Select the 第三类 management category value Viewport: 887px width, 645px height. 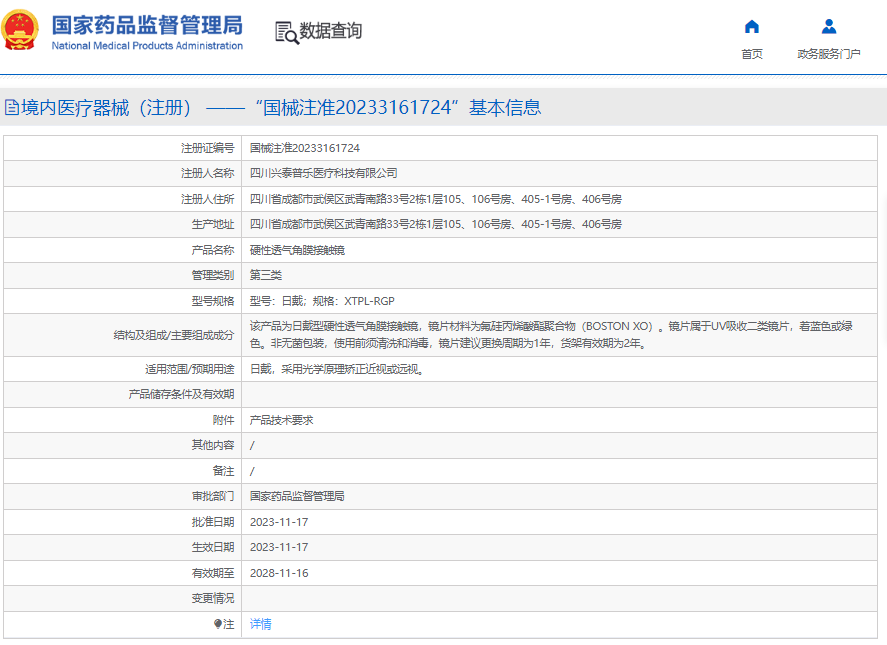click(266, 275)
